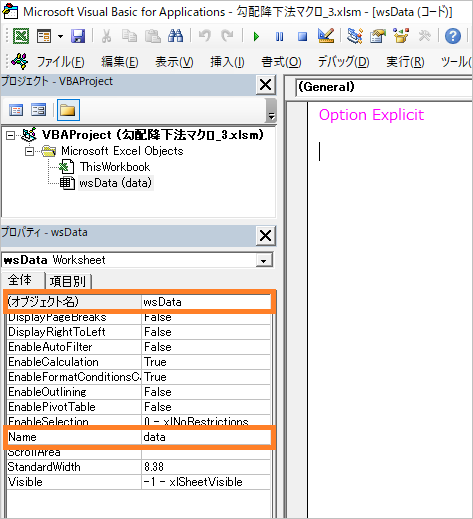Viewport: 473px width, 519px height.
Task: Click the Option Explicit code line
Action: pos(371,115)
